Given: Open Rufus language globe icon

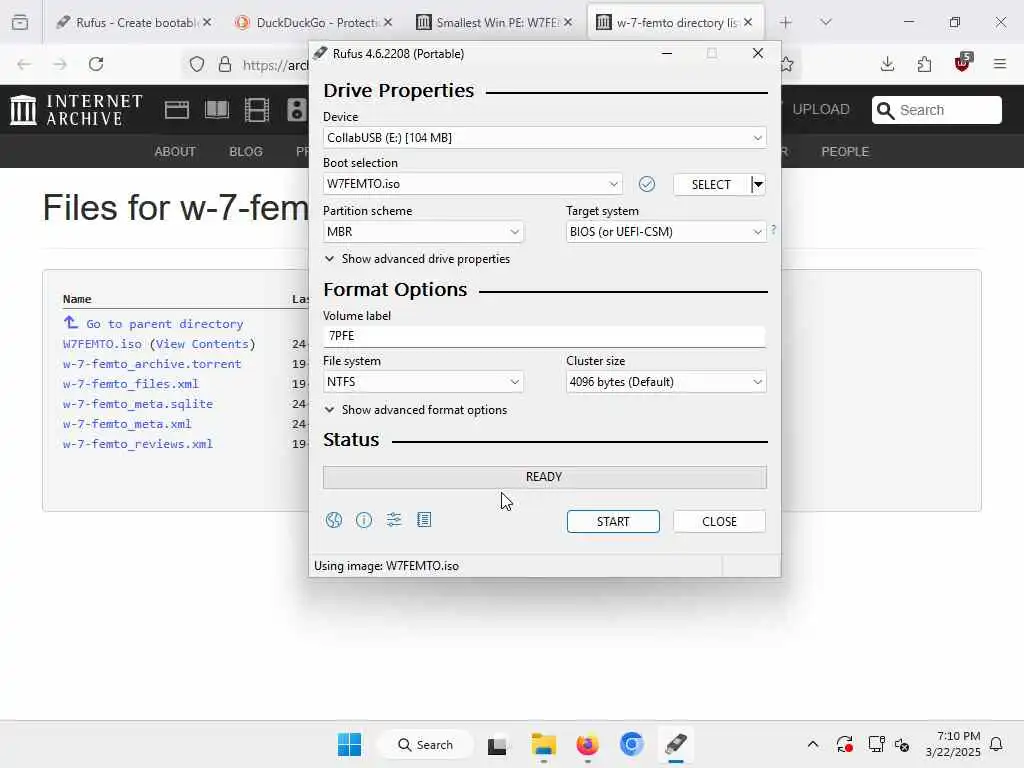Looking at the screenshot, I should pos(334,520).
